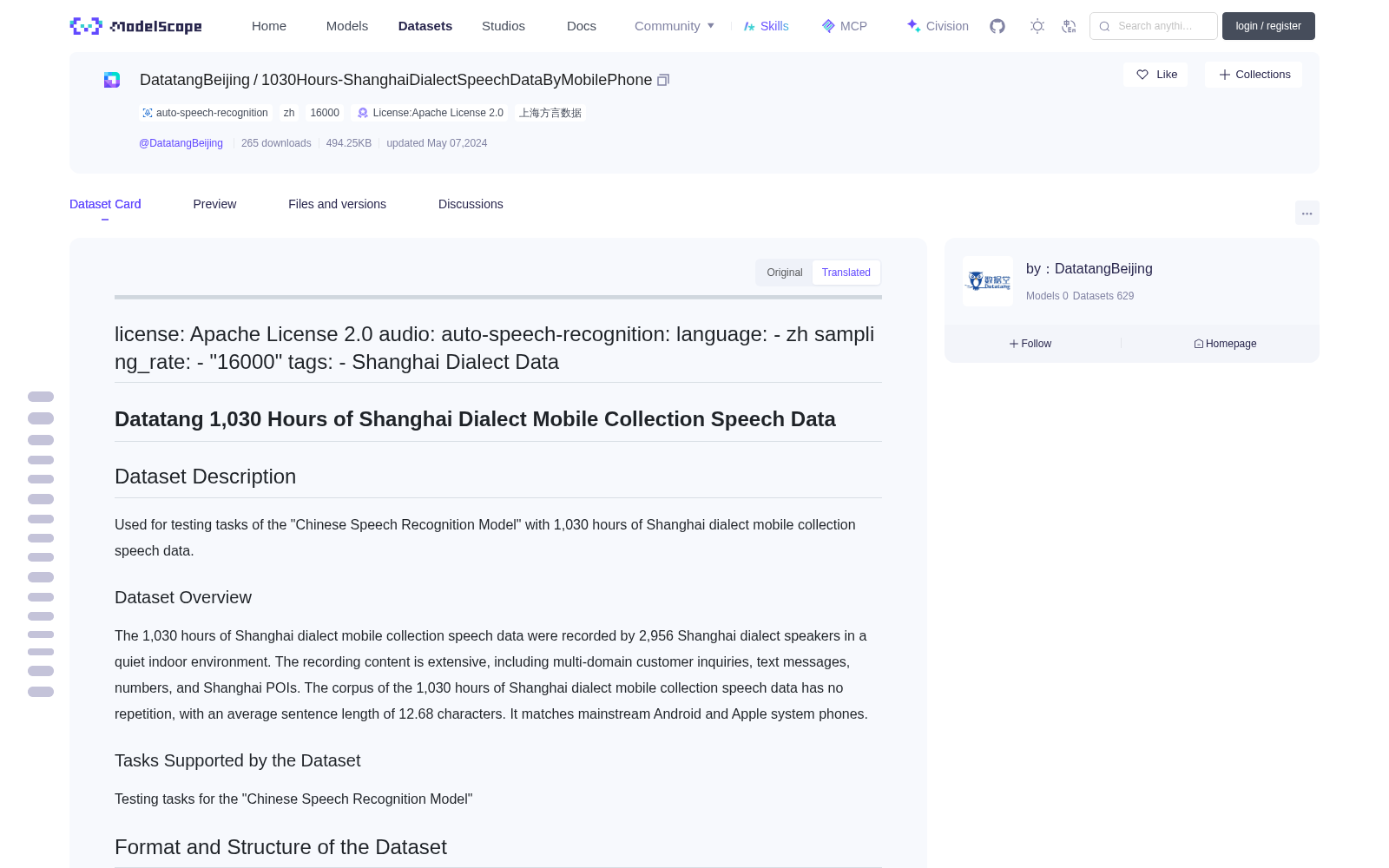Click the 'Datasets 629' count
Image resolution: width=1389 pixels, height=868 pixels.
tap(1103, 296)
